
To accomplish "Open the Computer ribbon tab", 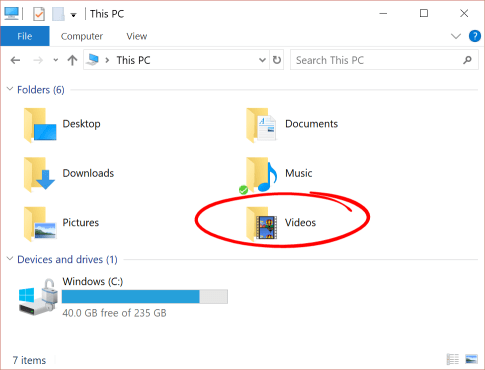I will click(82, 36).
